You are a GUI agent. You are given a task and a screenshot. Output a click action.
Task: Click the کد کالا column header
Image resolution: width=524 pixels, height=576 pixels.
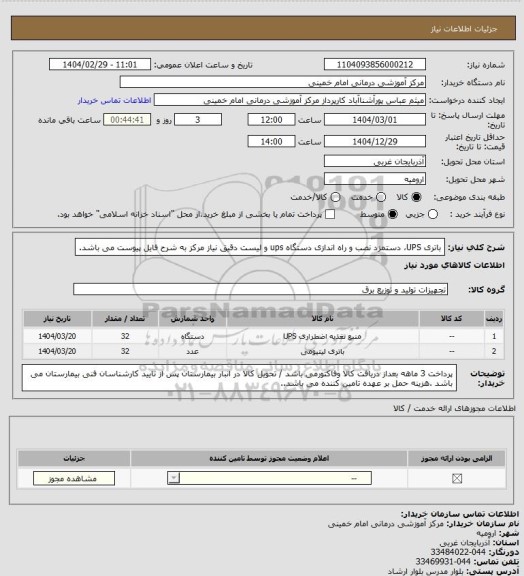pyautogui.click(x=451, y=318)
